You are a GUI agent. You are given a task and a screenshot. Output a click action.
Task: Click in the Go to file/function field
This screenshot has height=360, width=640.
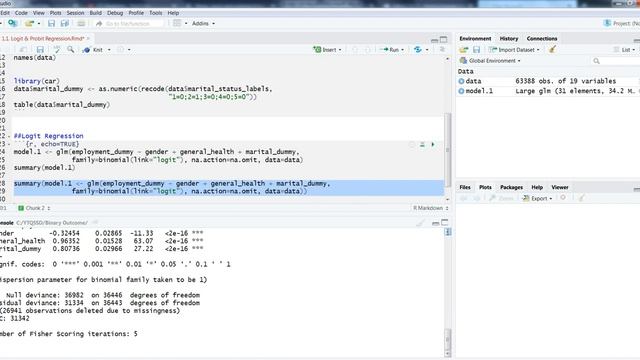(x=129, y=23)
